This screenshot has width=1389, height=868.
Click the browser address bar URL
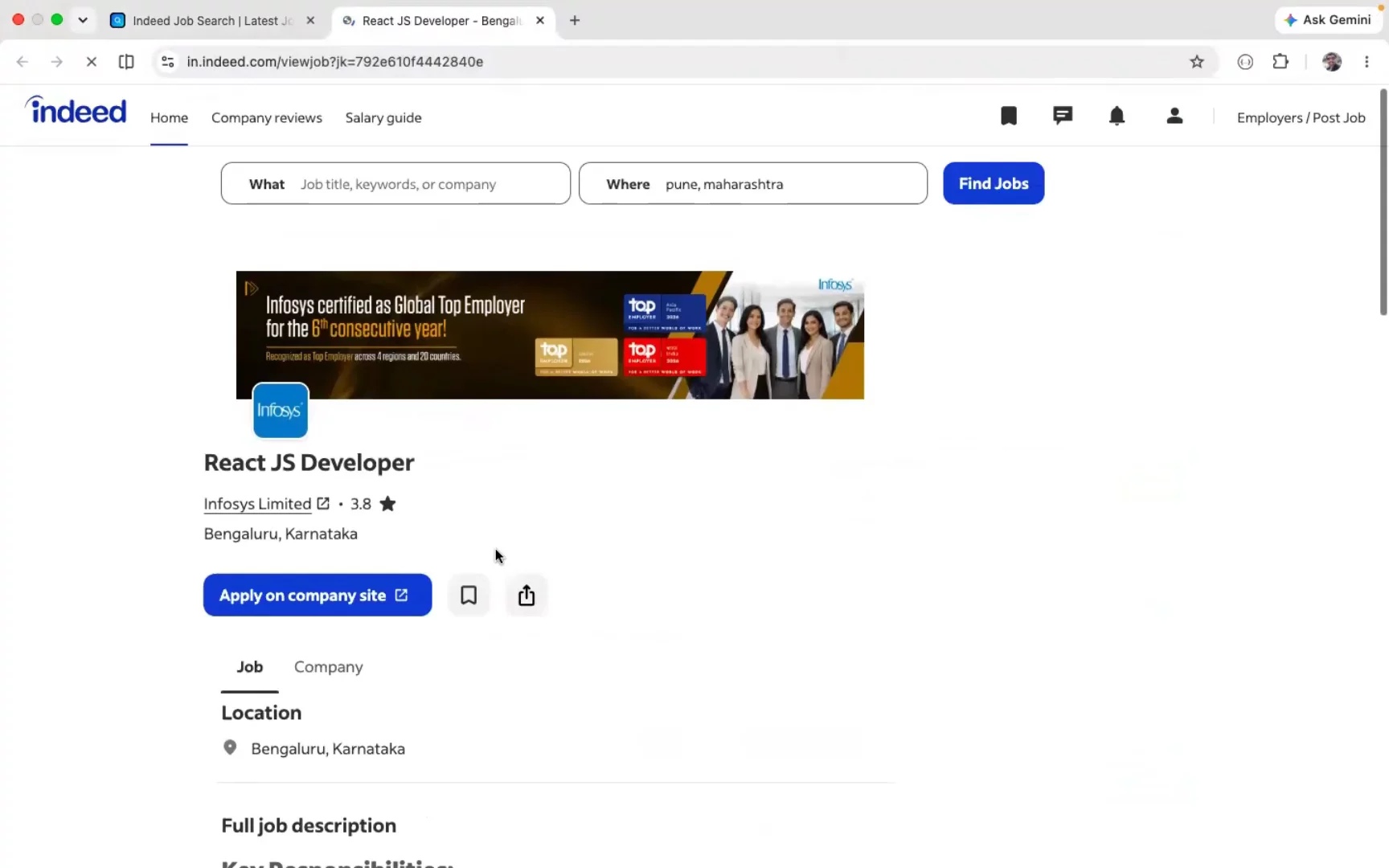[335, 62]
